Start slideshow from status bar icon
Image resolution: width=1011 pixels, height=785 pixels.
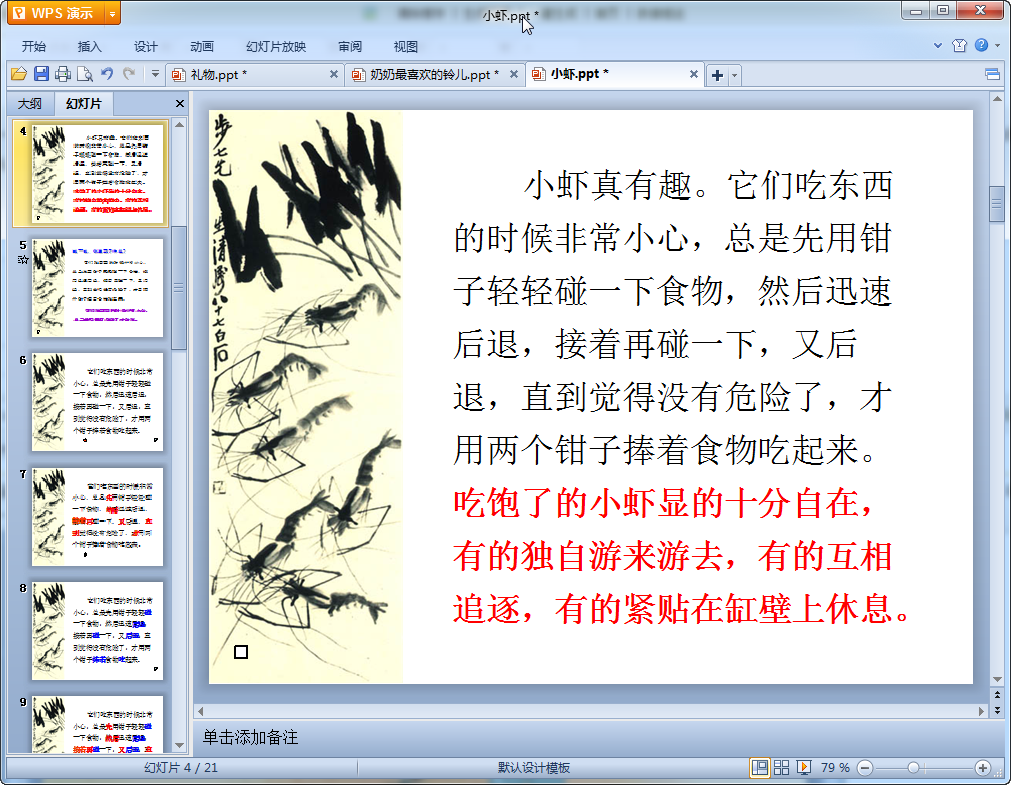[803, 768]
